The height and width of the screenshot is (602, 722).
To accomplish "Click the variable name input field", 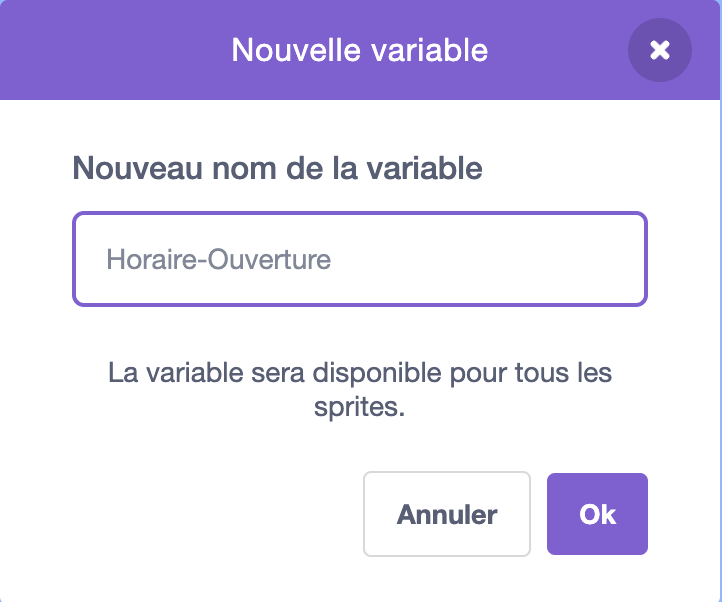I will point(360,259).
